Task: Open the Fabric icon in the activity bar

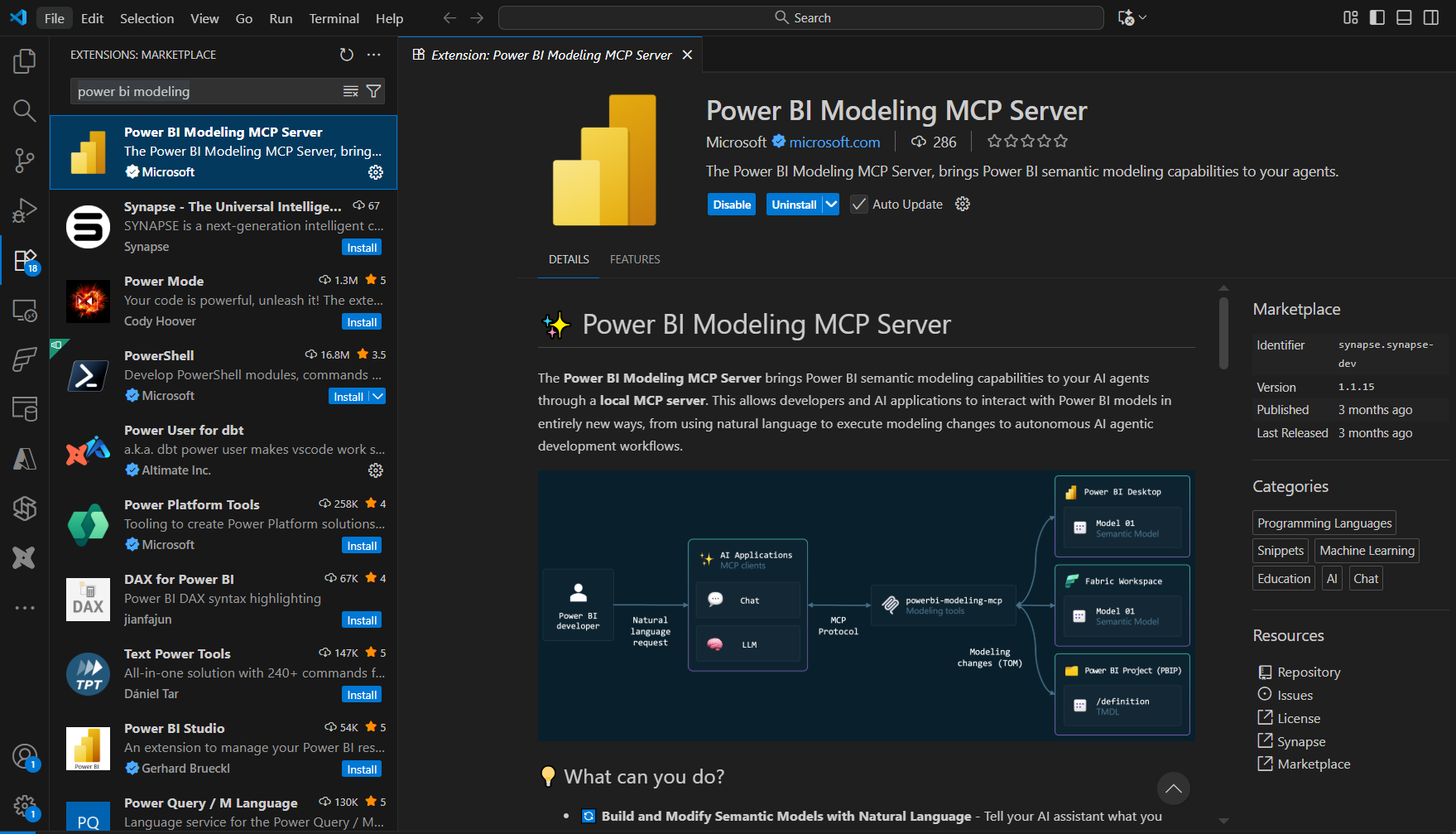Action: click(25, 359)
